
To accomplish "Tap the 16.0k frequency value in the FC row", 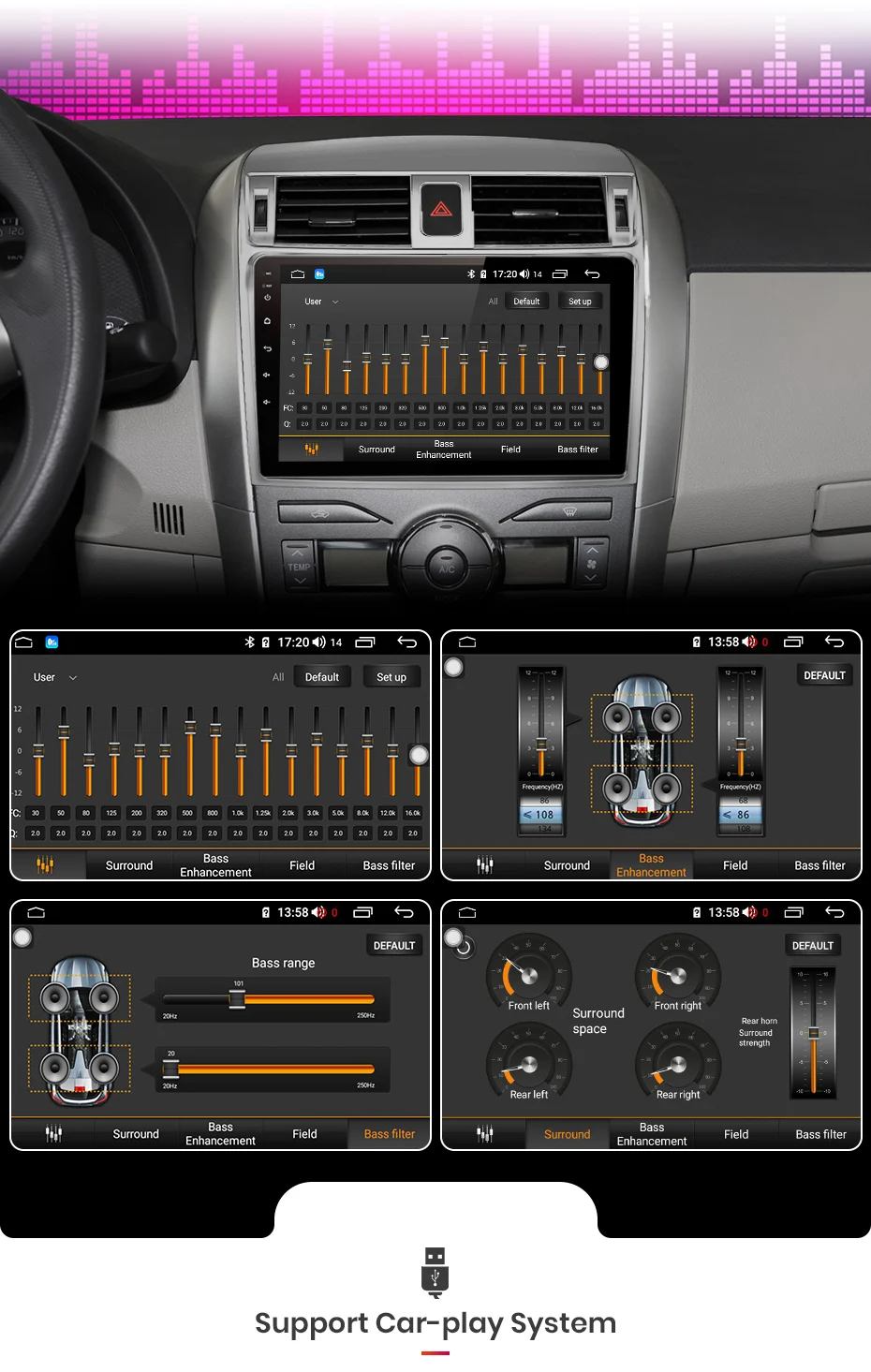I will [413, 813].
